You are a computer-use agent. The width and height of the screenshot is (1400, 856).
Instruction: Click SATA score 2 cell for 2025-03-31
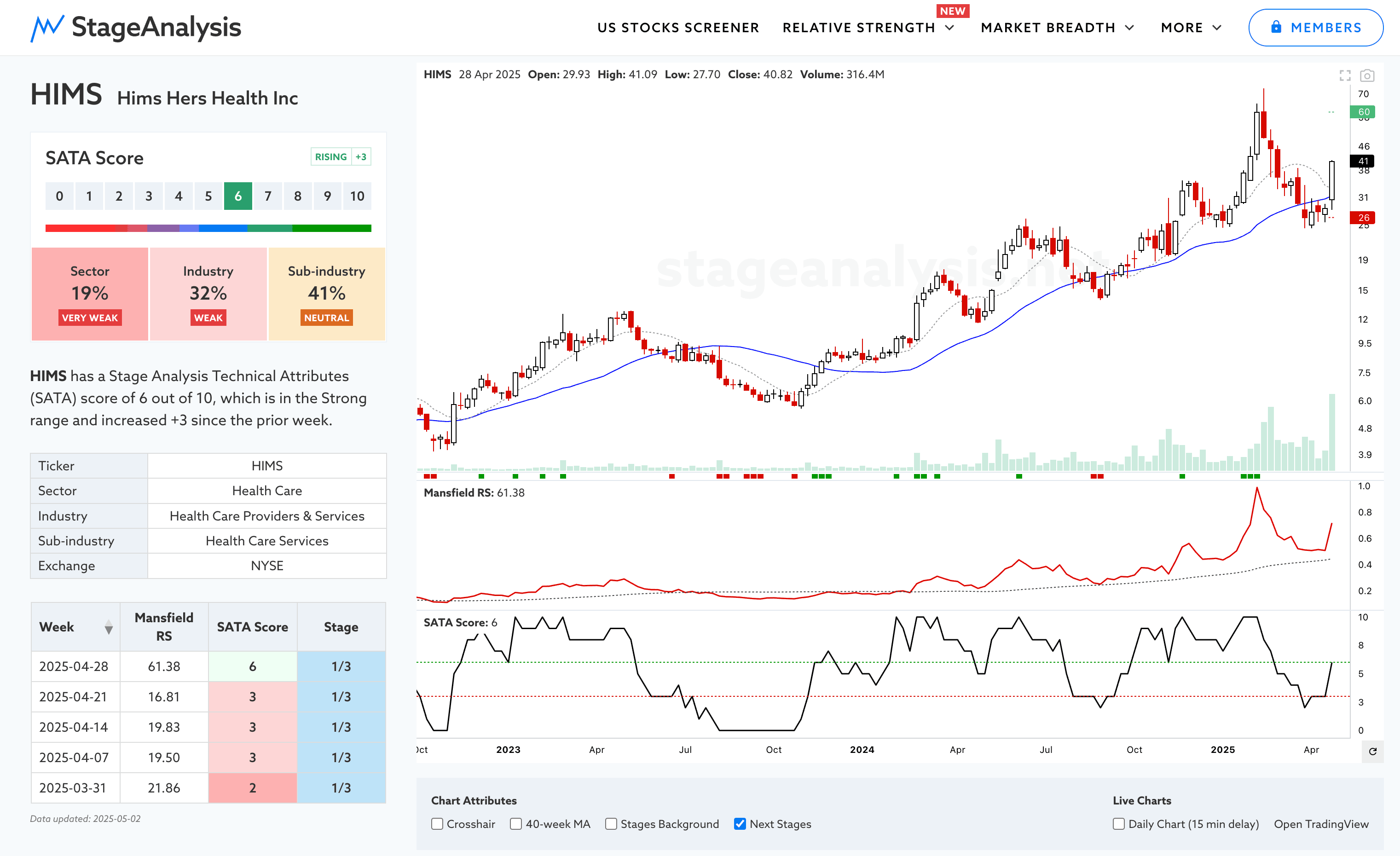(x=253, y=788)
